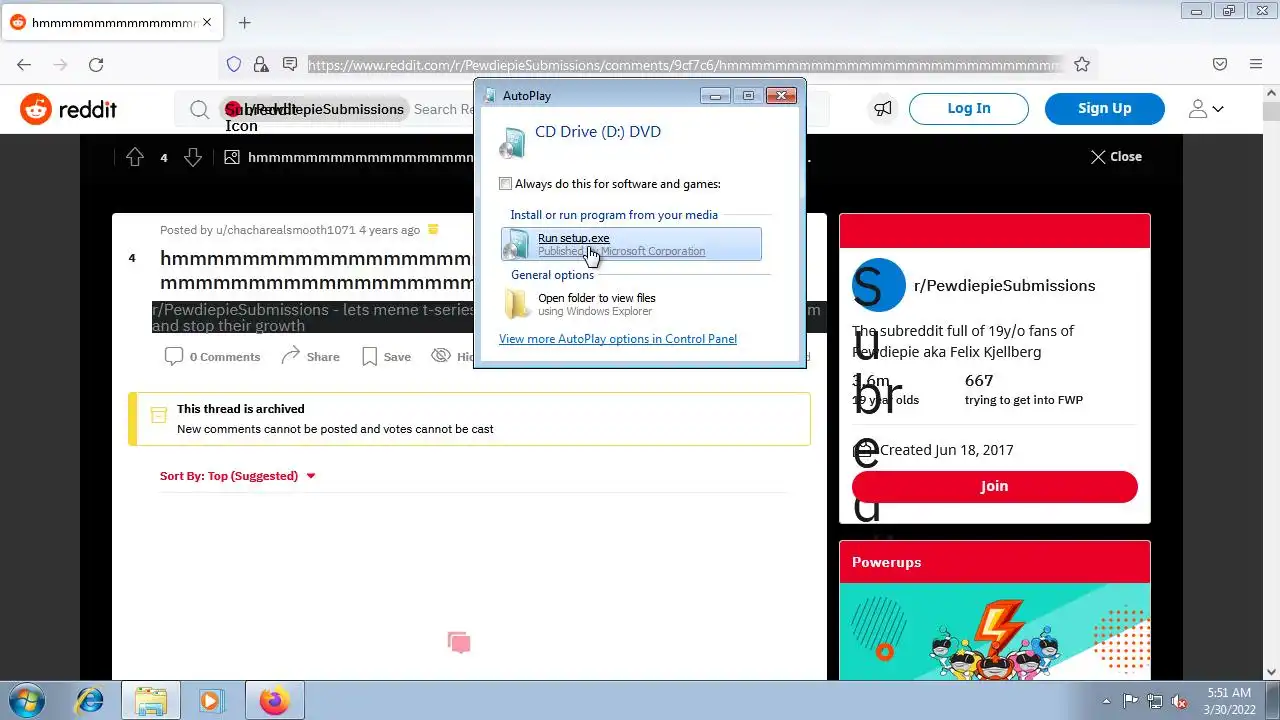Go back with Firefox's back arrow
Screen dimensions: 1280x720
24,64
